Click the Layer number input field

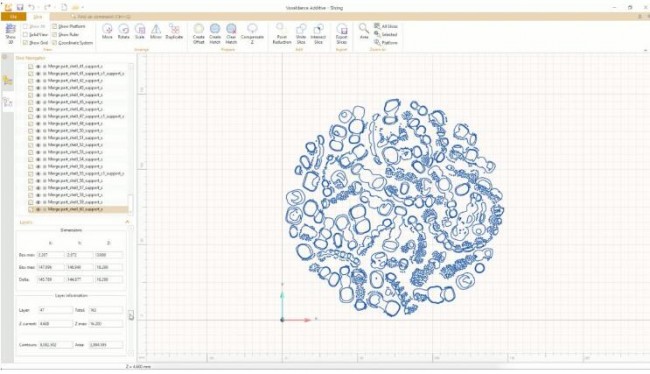[x=55, y=310]
